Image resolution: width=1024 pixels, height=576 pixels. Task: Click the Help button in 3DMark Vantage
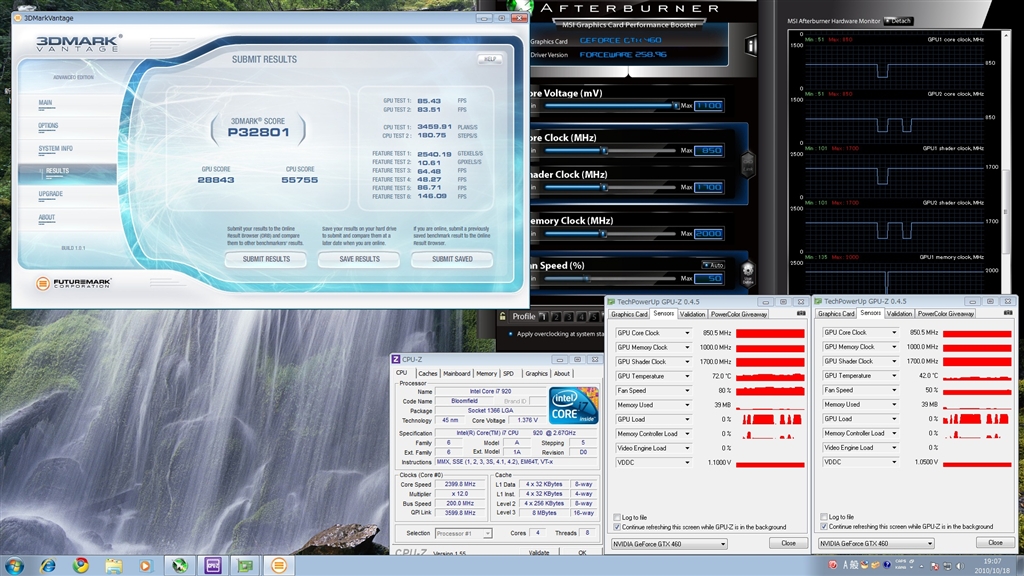coord(490,59)
